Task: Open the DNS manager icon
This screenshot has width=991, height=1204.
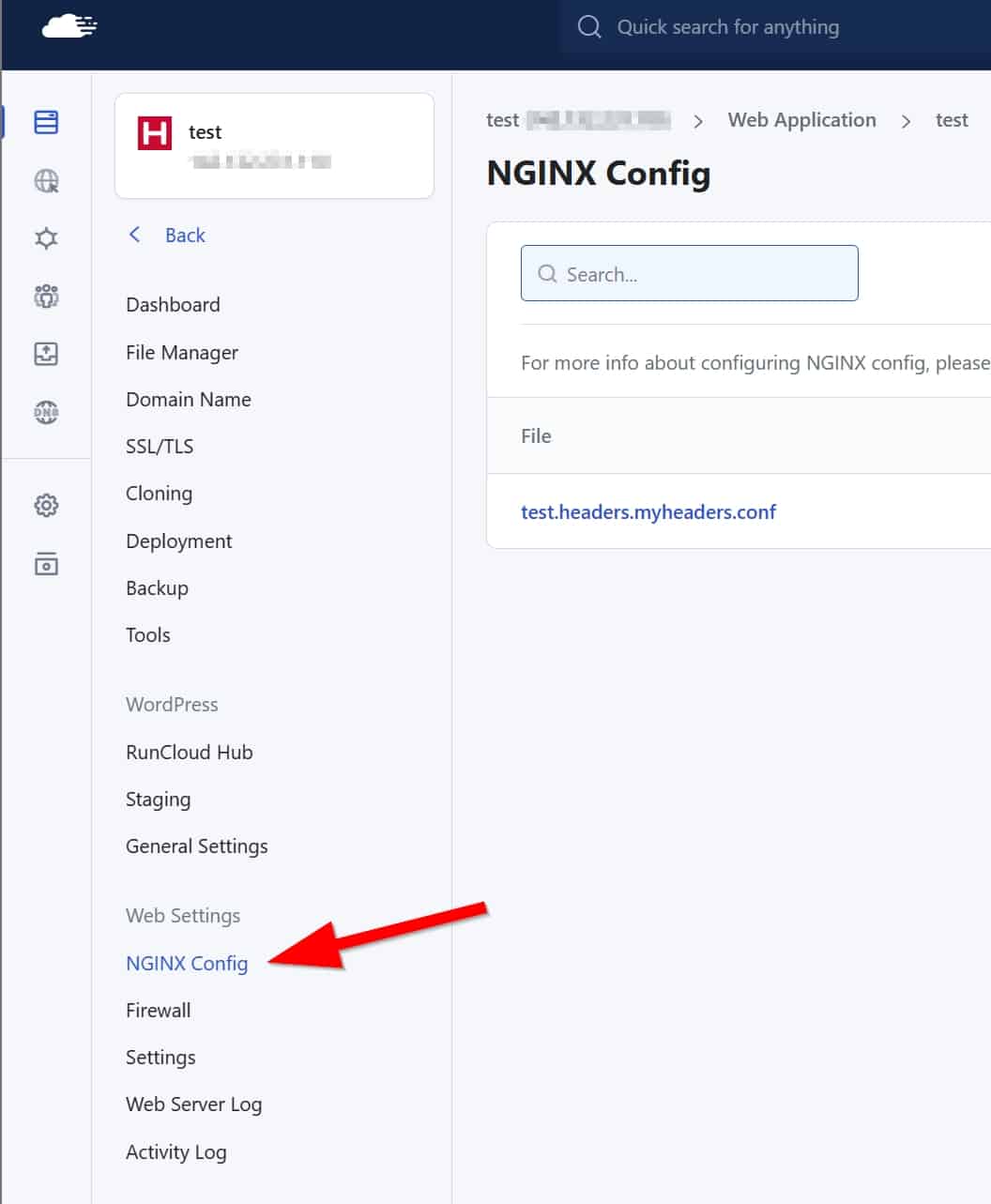Action: point(46,412)
